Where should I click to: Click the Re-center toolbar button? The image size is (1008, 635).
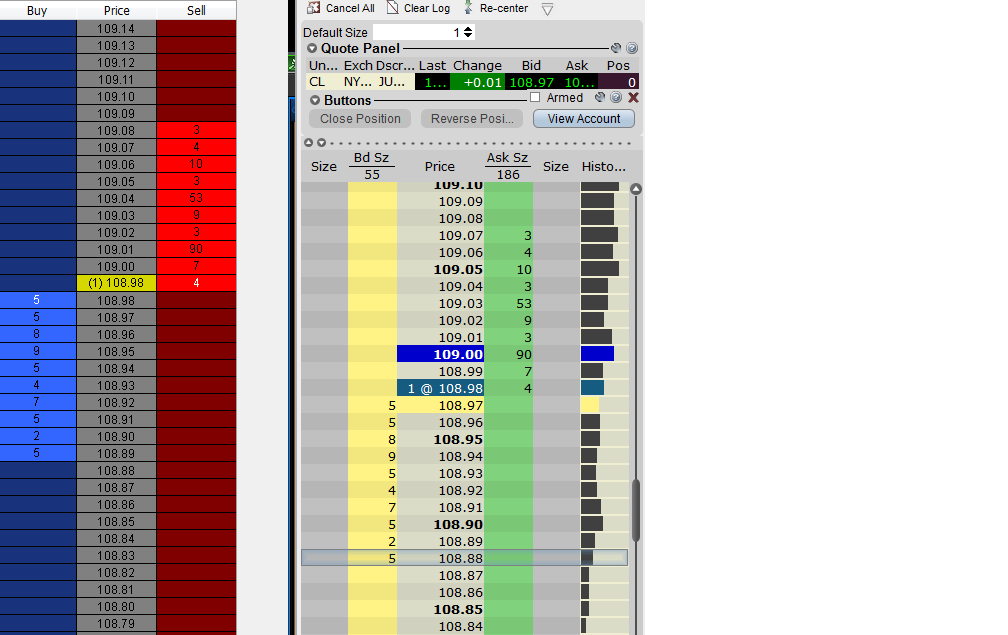[x=496, y=8]
